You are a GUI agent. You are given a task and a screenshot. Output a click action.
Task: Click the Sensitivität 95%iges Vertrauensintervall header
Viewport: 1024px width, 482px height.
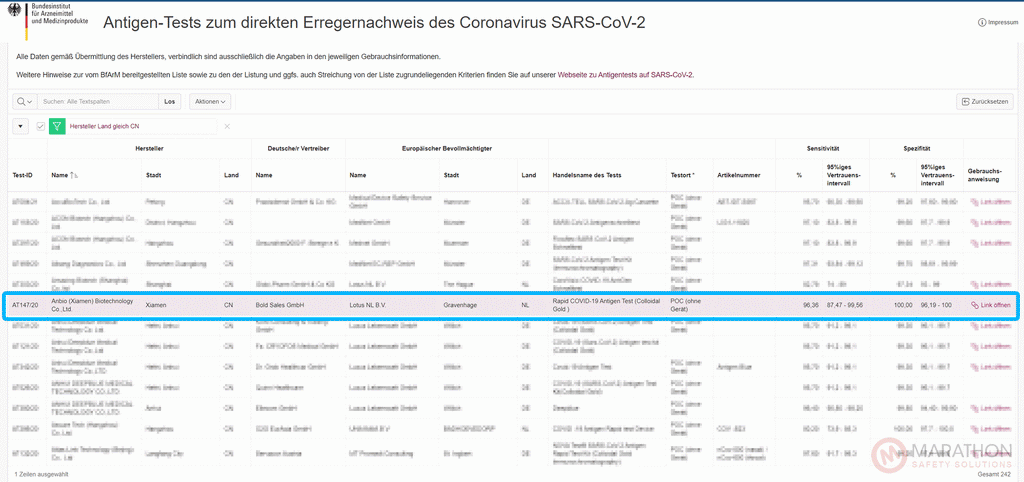(x=842, y=176)
